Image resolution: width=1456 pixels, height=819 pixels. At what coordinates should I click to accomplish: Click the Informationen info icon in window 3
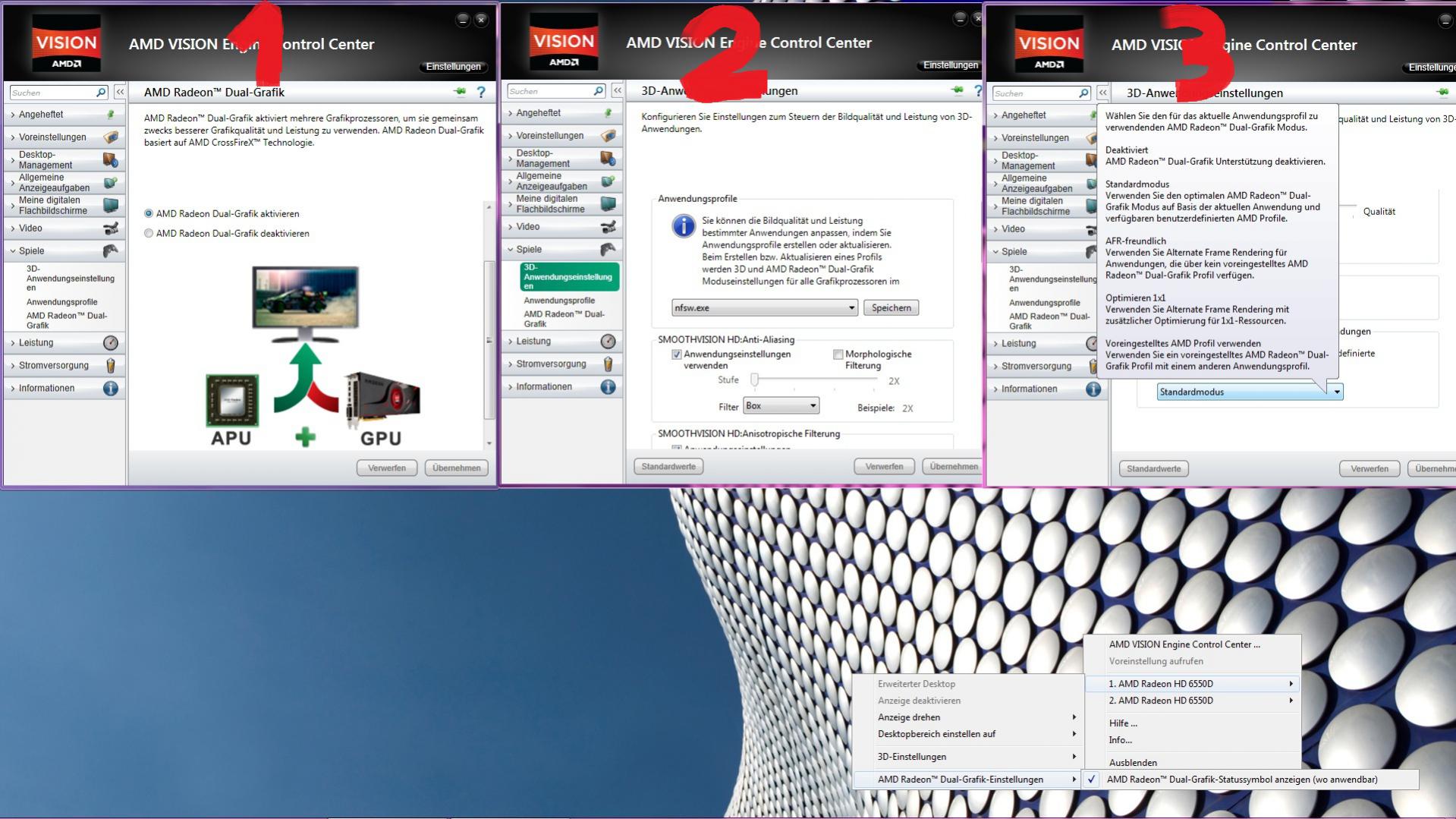(1093, 389)
